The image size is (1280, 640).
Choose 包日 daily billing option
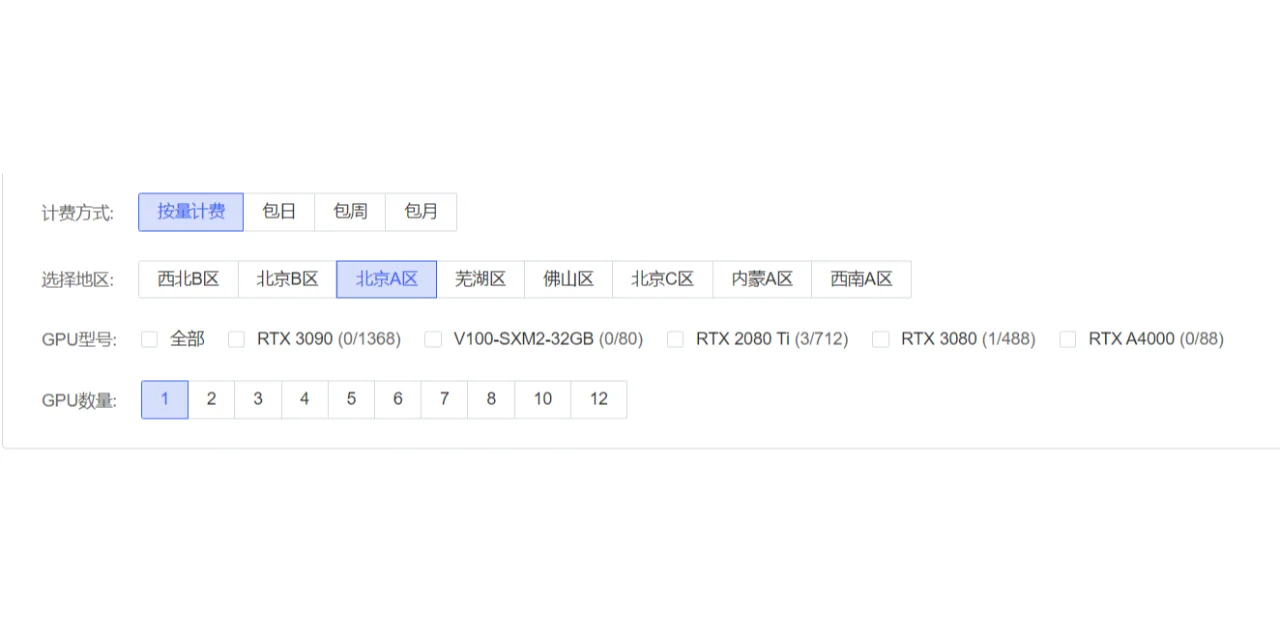[x=279, y=212]
